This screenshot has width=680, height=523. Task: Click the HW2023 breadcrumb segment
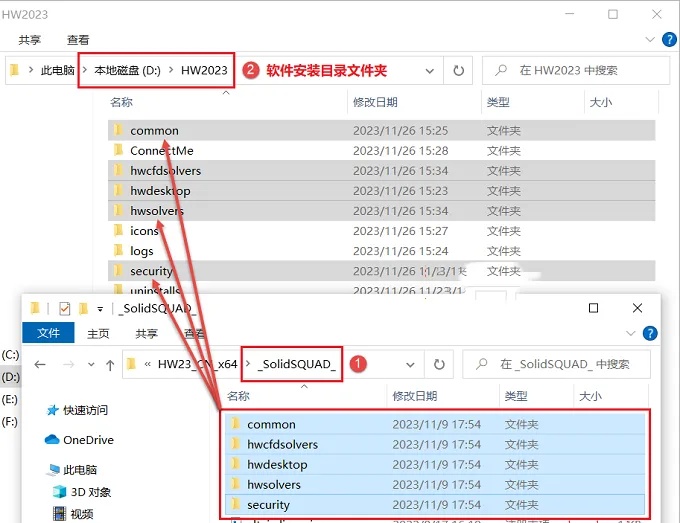coord(204,70)
